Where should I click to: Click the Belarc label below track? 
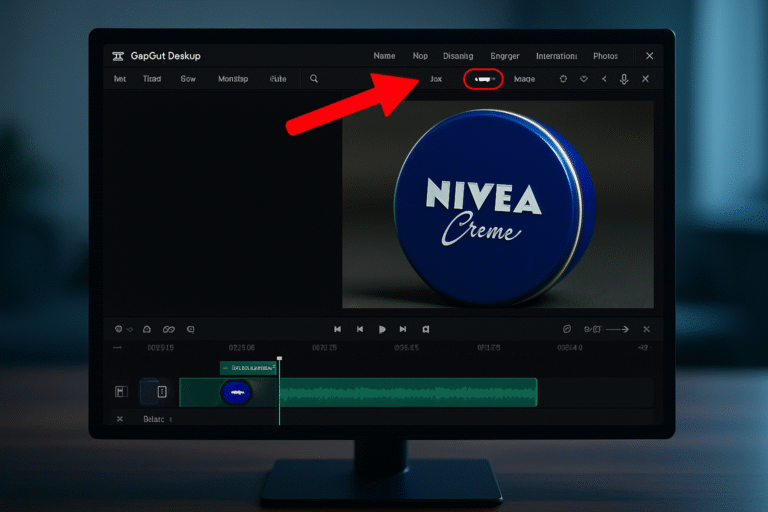[154, 419]
